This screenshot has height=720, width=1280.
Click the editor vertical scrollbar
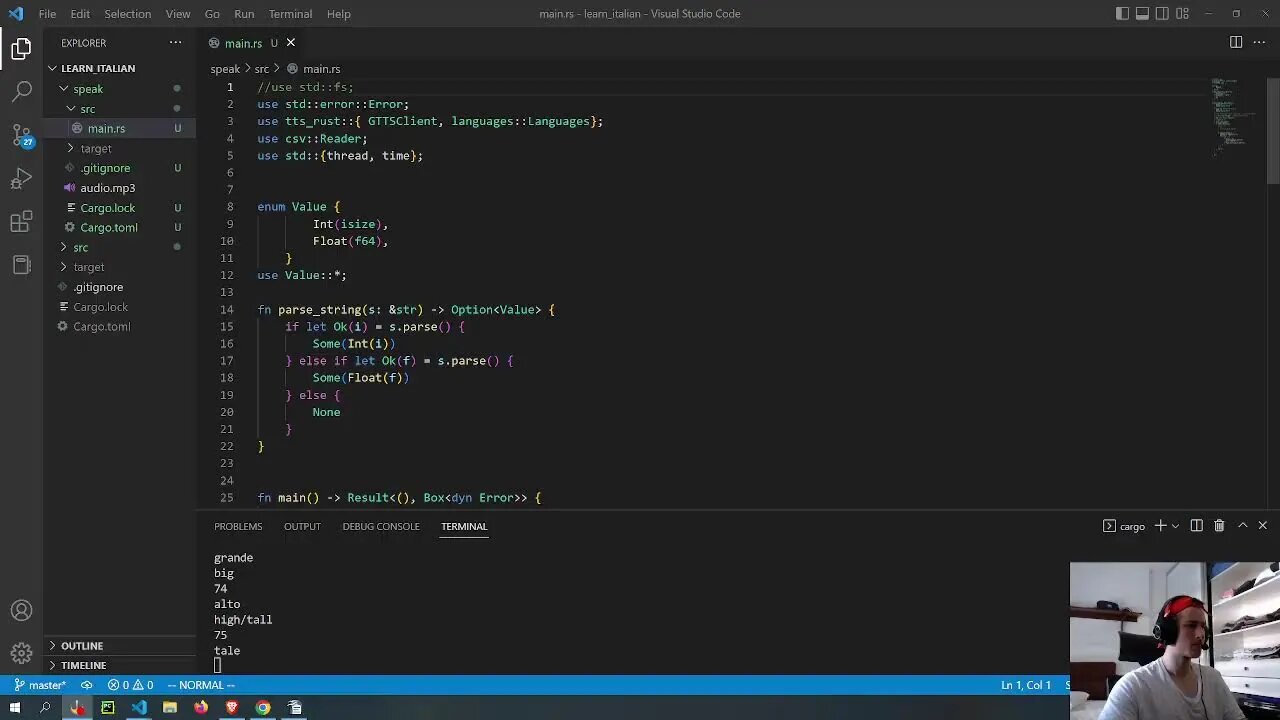pyautogui.click(x=1273, y=130)
